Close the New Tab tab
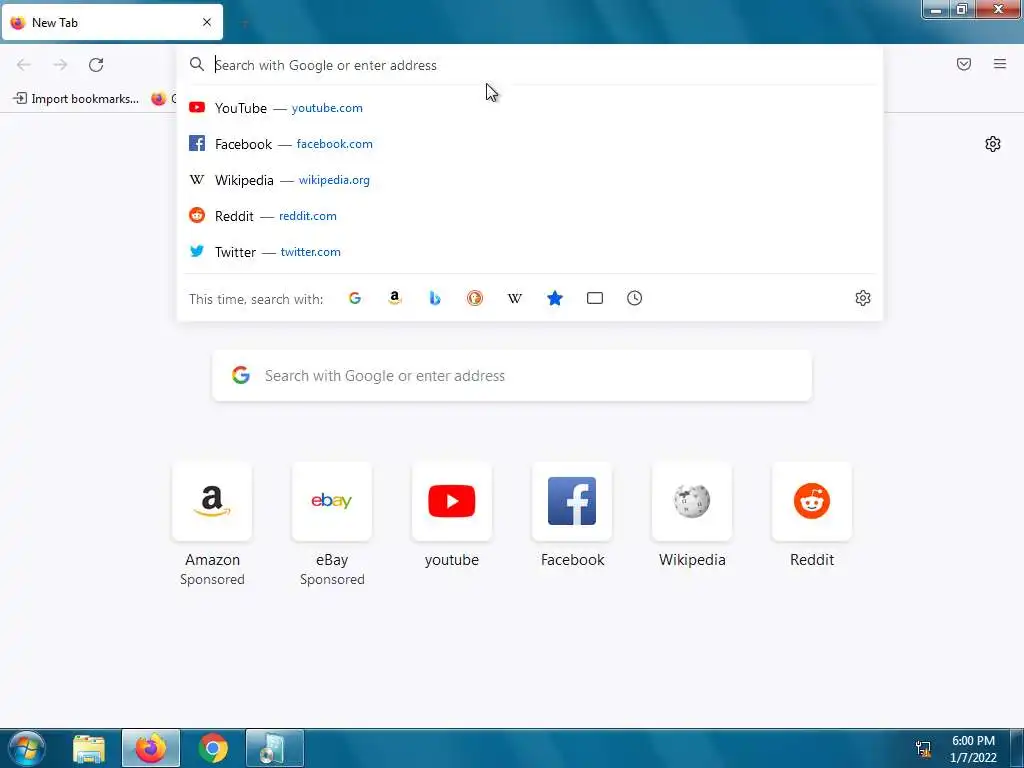The height and width of the screenshot is (768, 1024). click(x=207, y=22)
